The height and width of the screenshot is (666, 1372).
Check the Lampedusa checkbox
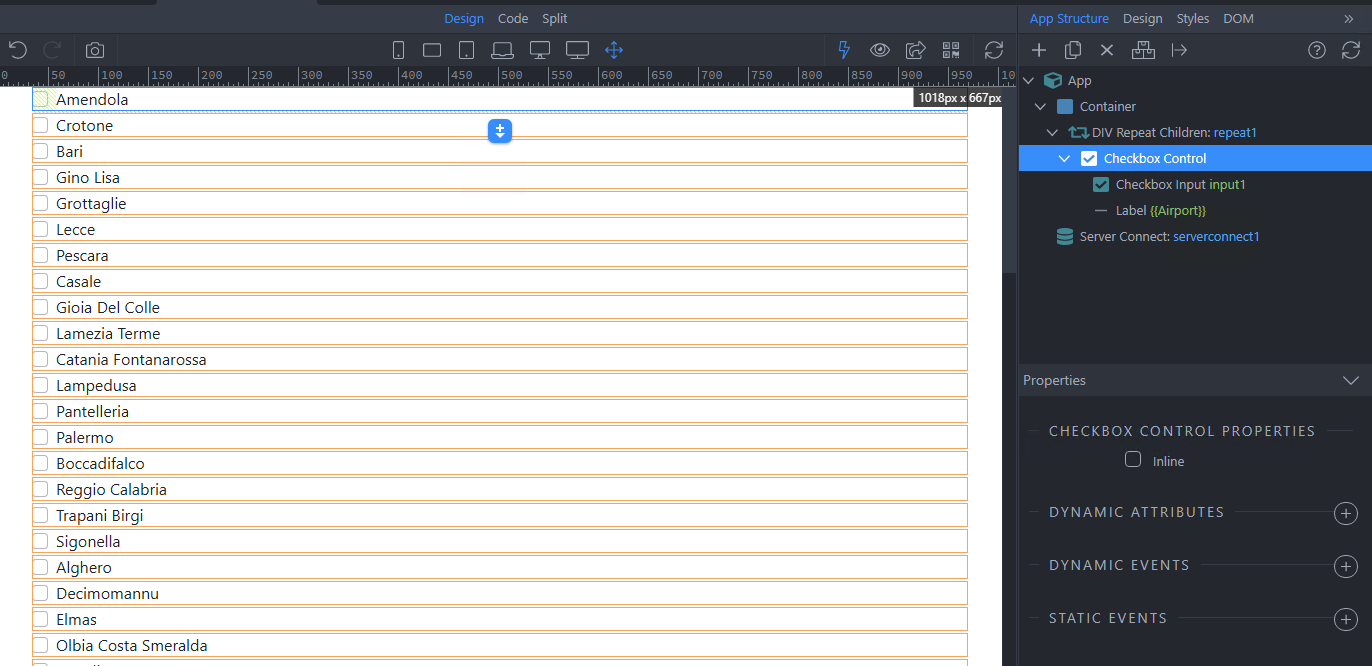coord(41,385)
